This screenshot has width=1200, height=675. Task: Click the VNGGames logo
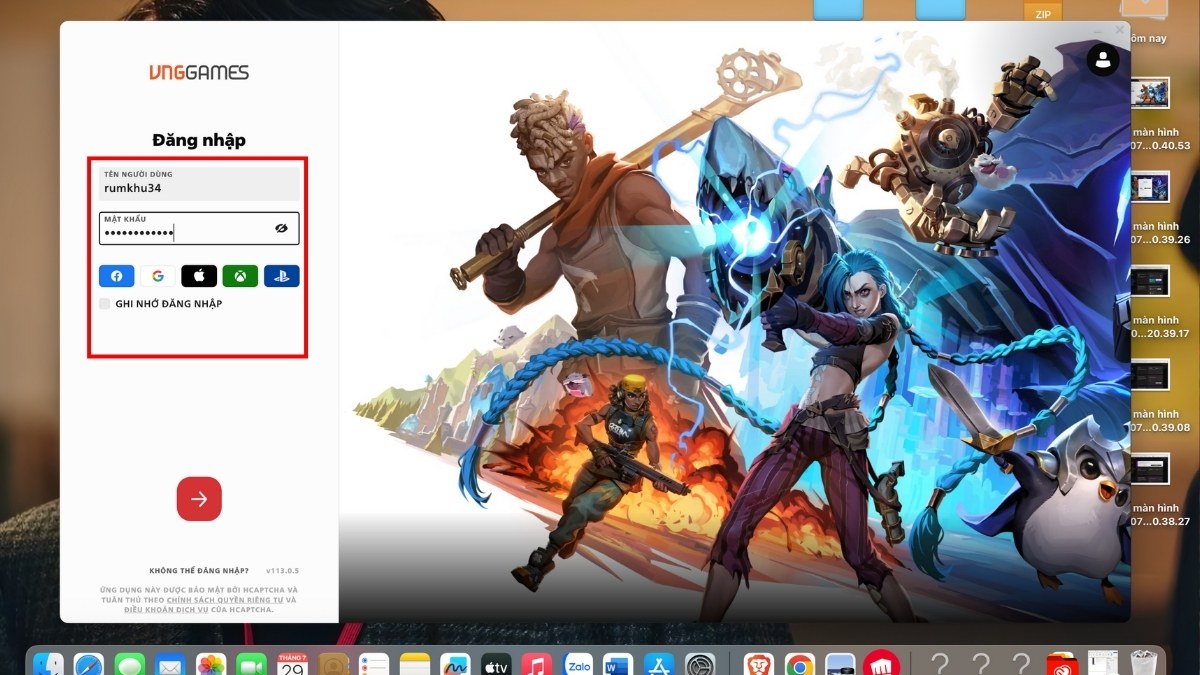point(199,73)
